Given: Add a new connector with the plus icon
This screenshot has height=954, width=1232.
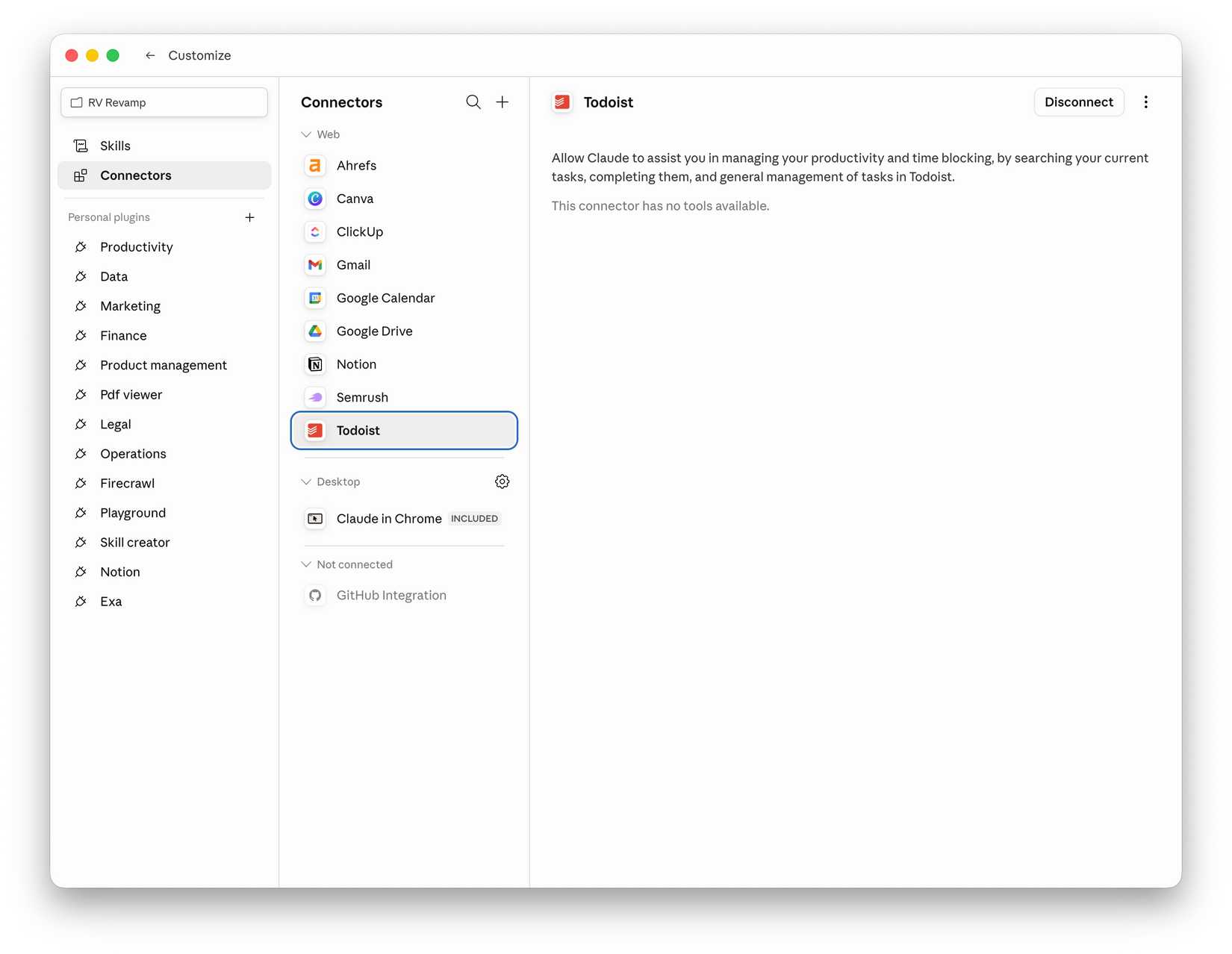Looking at the screenshot, I should (503, 102).
